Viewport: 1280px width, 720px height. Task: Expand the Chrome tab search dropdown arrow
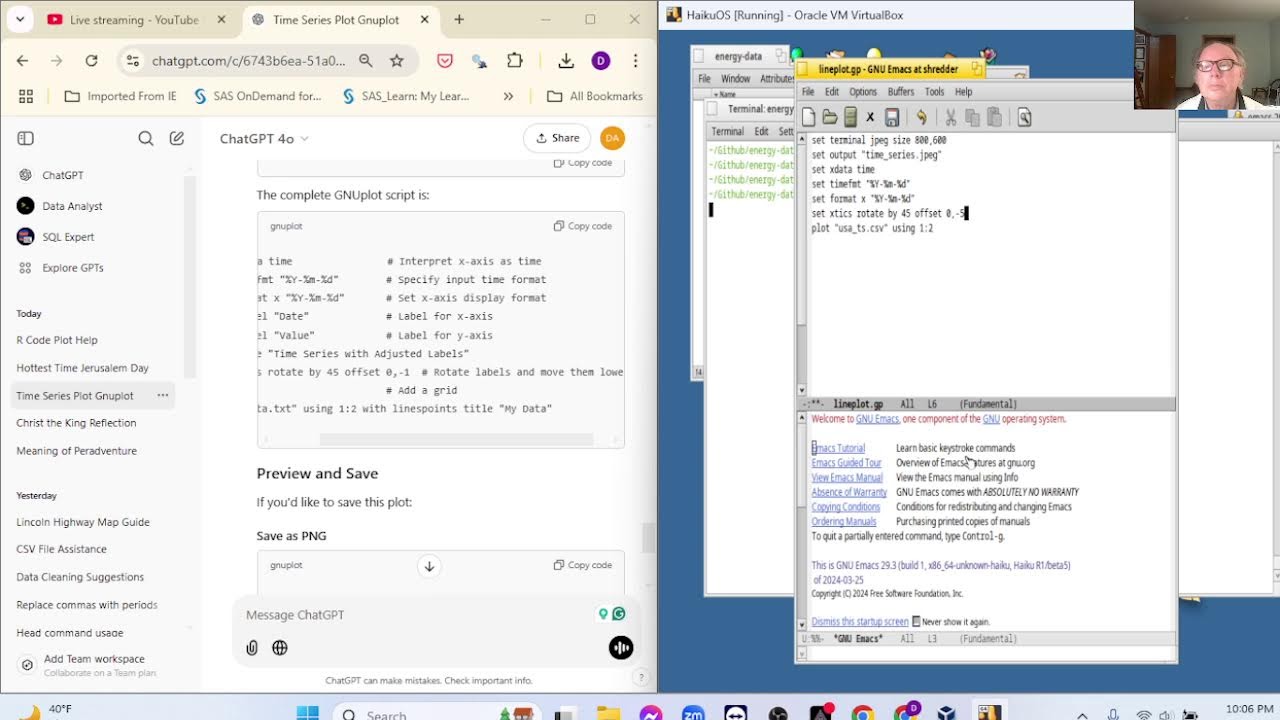[x=20, y=19]
